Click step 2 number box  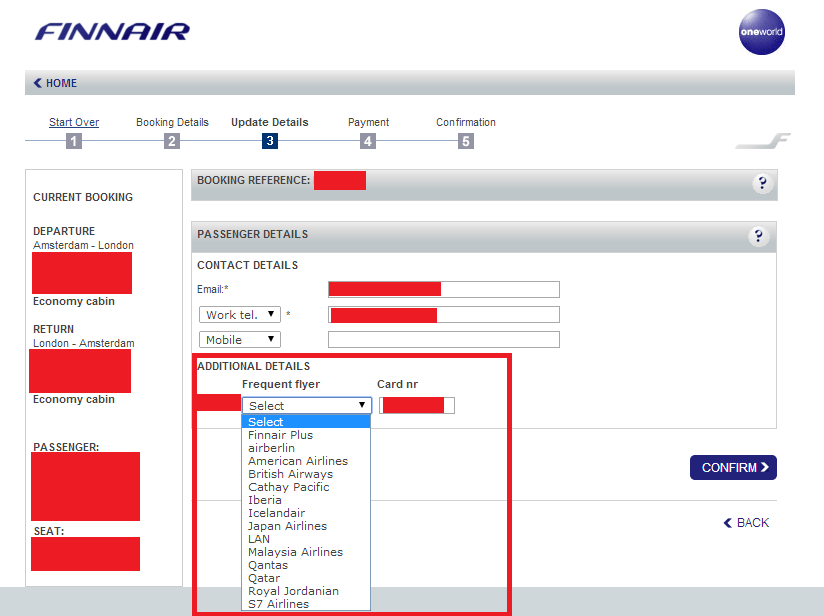point(172,141)
